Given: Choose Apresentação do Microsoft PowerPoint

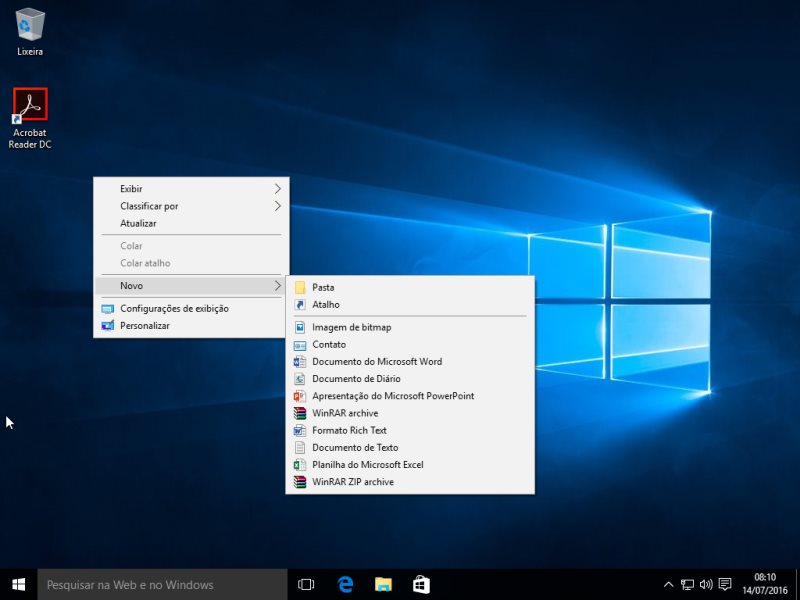Looking at the screenshot, I should click(x=395, y=396).
